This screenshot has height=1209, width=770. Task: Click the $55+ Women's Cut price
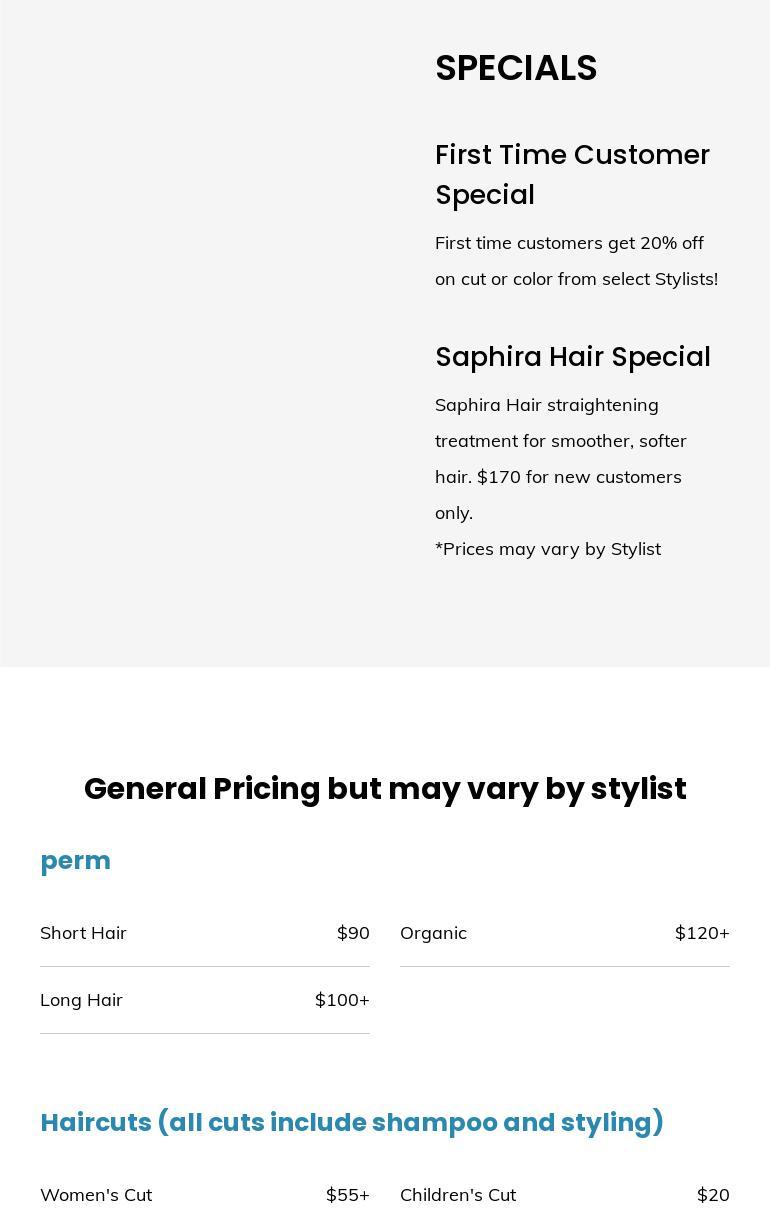[x=347, y=1195]
